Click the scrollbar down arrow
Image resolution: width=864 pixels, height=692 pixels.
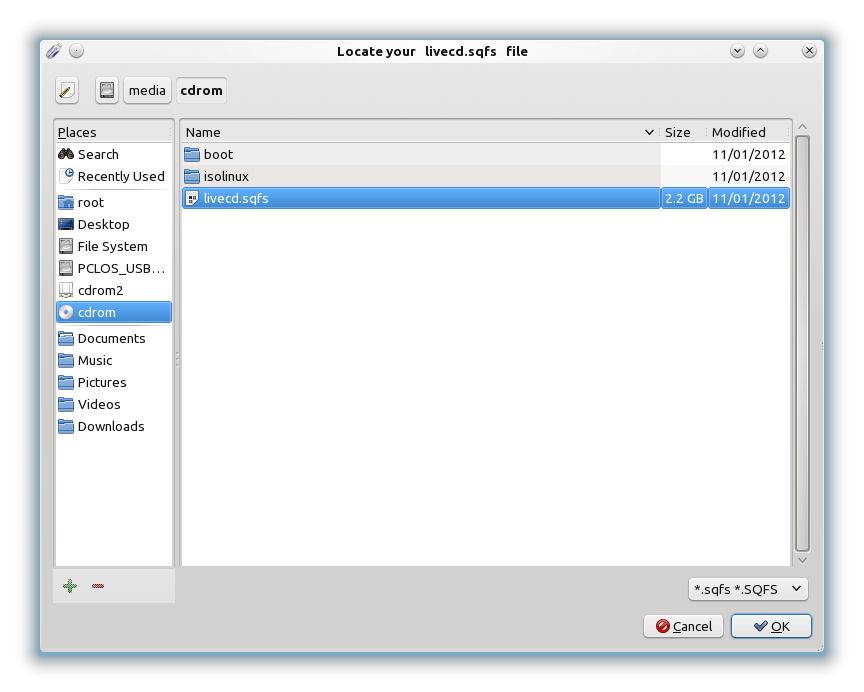[x=802, y=560]
